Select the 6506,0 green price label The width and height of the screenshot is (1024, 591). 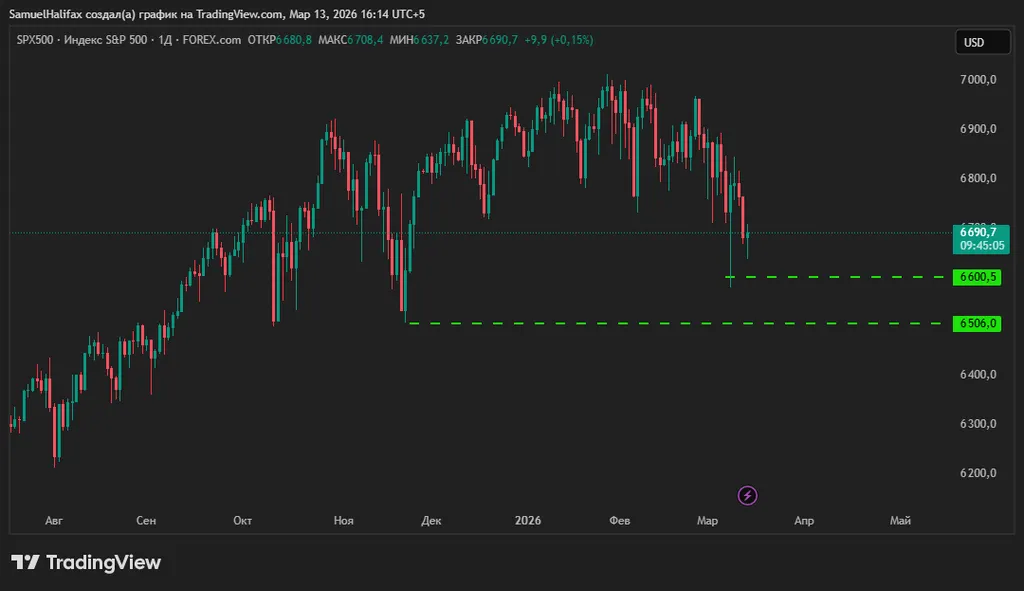[978, 324]
